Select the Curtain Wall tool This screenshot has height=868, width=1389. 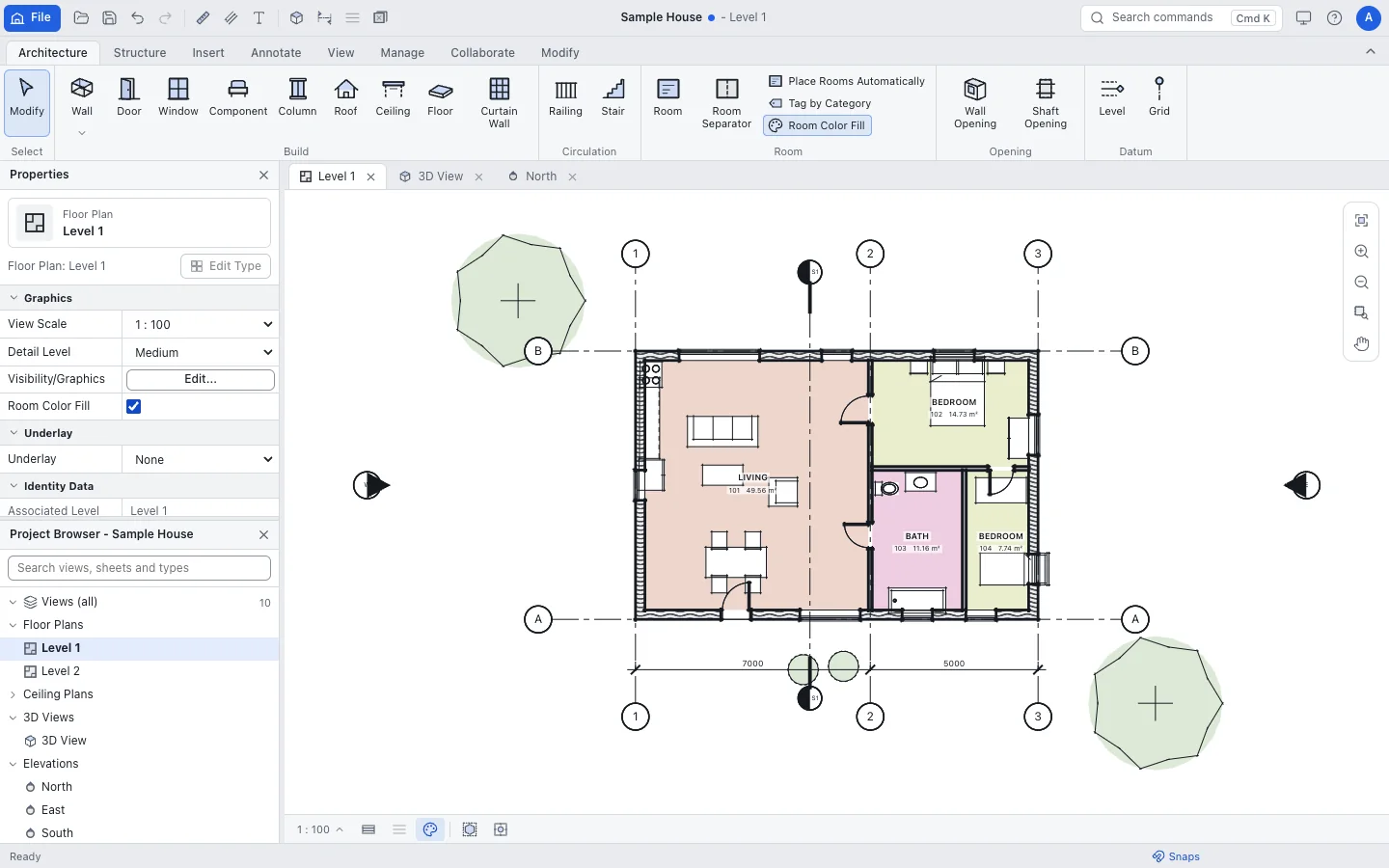click(499, 103)
